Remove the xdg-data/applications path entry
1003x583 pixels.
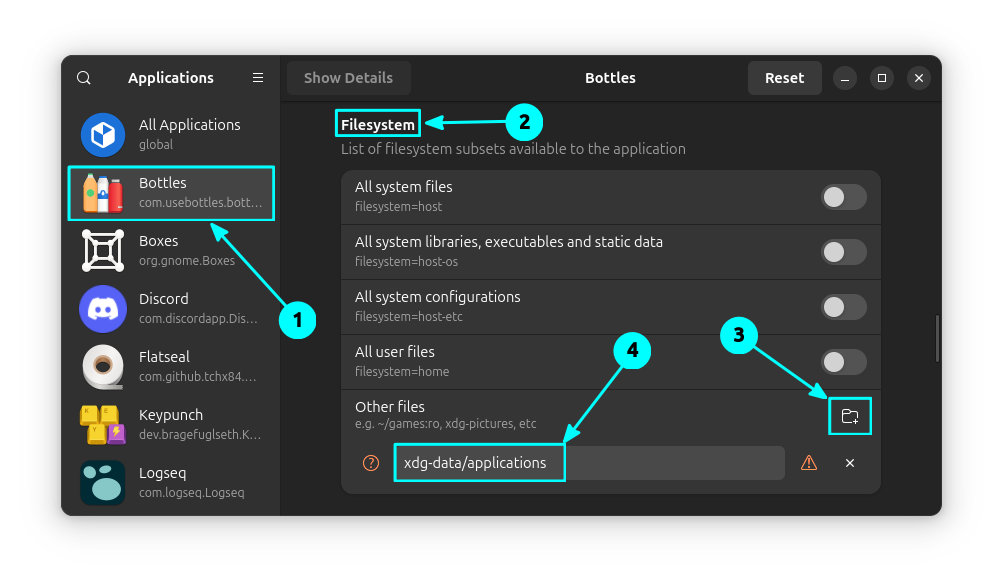click(849, 463)
